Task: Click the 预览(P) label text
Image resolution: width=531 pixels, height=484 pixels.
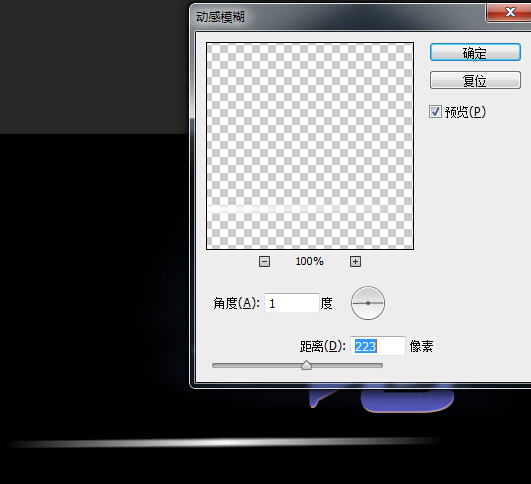Action: pyautogui.click(x=465, y=112)
